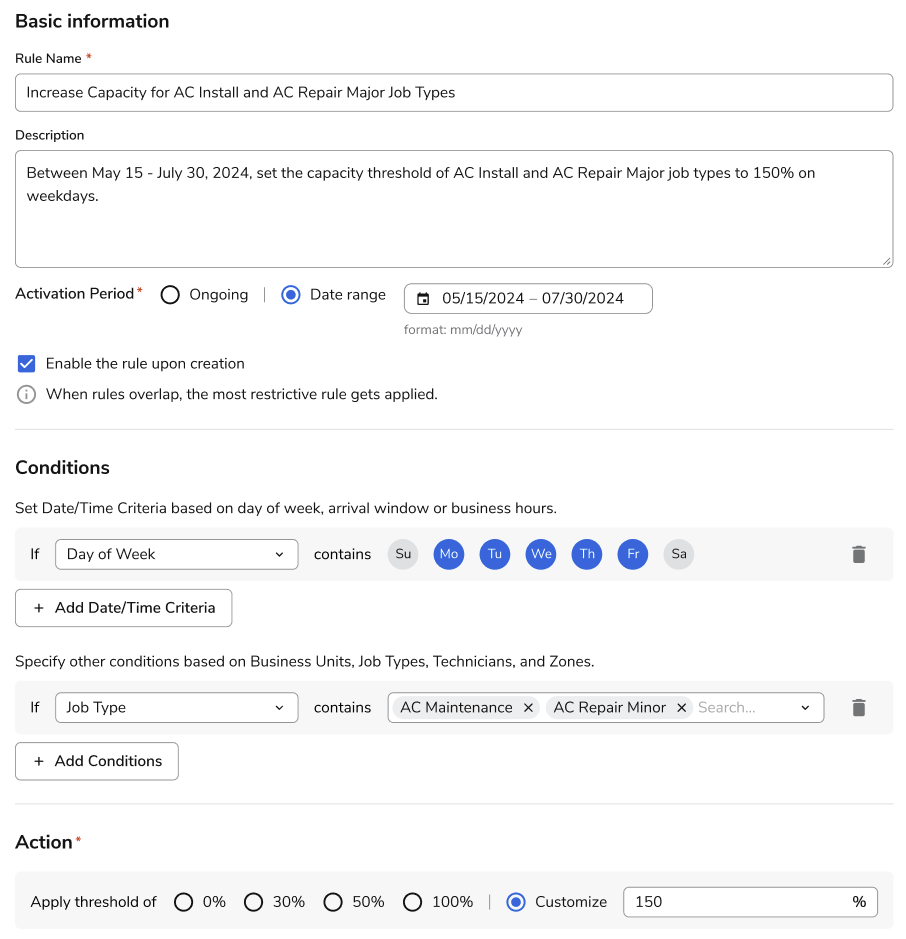Click the calendar icon in date range field
The image size is (906, 939).
coord(423,298)
